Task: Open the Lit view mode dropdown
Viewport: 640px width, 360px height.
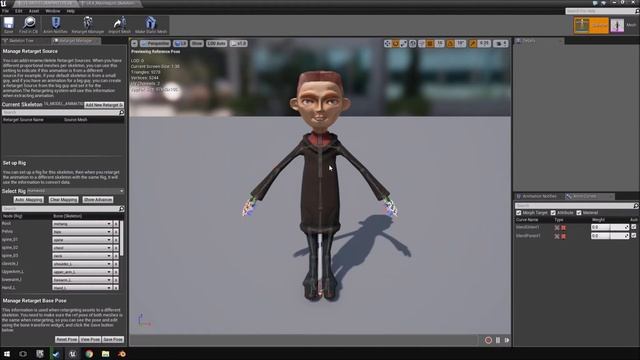Action: point(180,43)
